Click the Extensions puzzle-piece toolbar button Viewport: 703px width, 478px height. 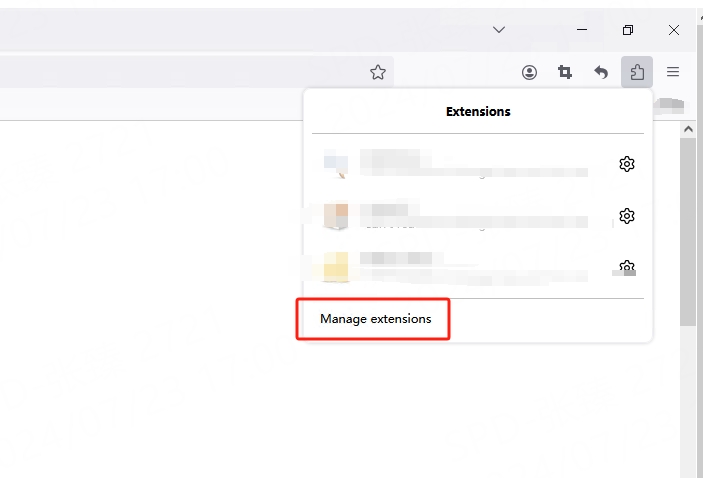click(636, 72)
